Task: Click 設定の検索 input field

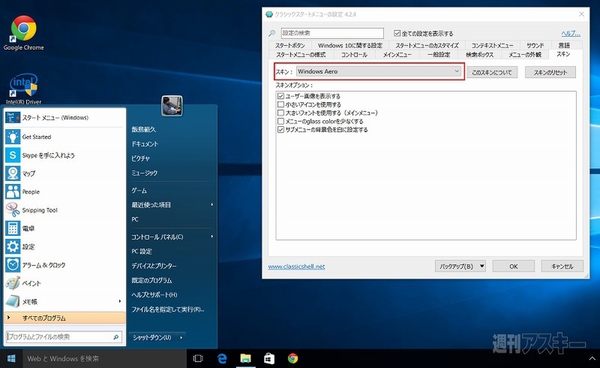Action: pyautogui.click(x=332, y=33)
